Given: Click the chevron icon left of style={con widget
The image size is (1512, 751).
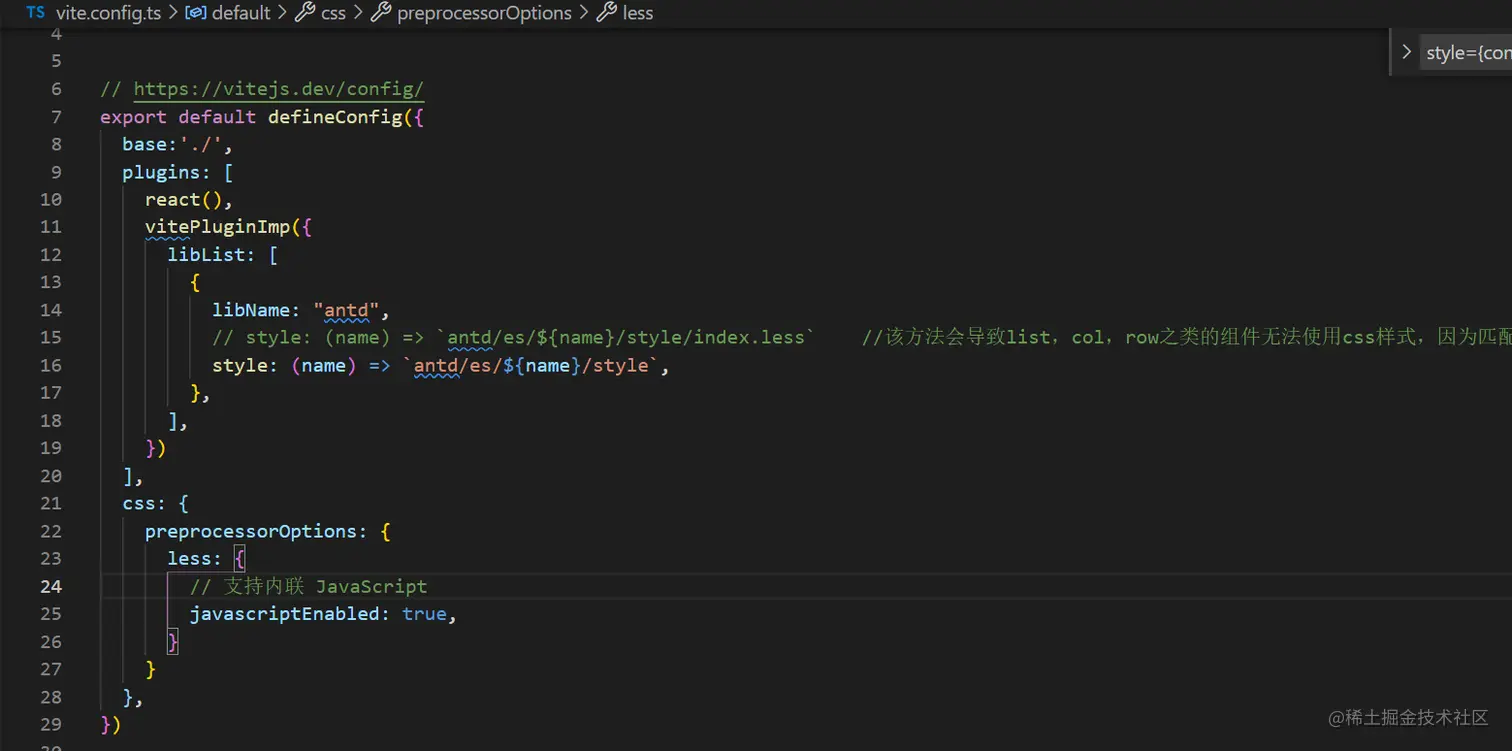Looking at the screenshot, I should coord(1407,51).
